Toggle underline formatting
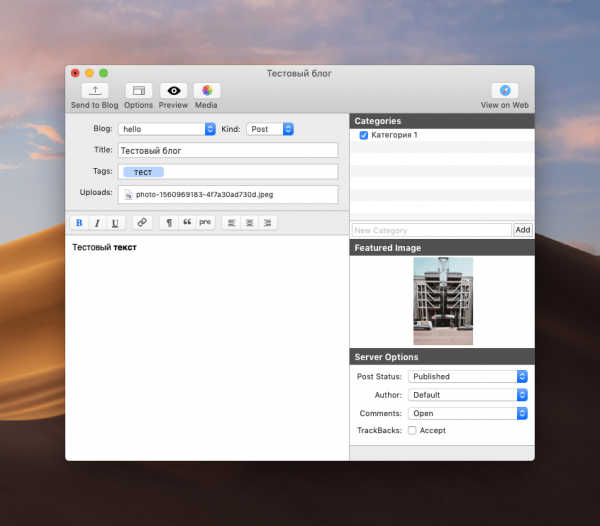 [x=115, y=223]
